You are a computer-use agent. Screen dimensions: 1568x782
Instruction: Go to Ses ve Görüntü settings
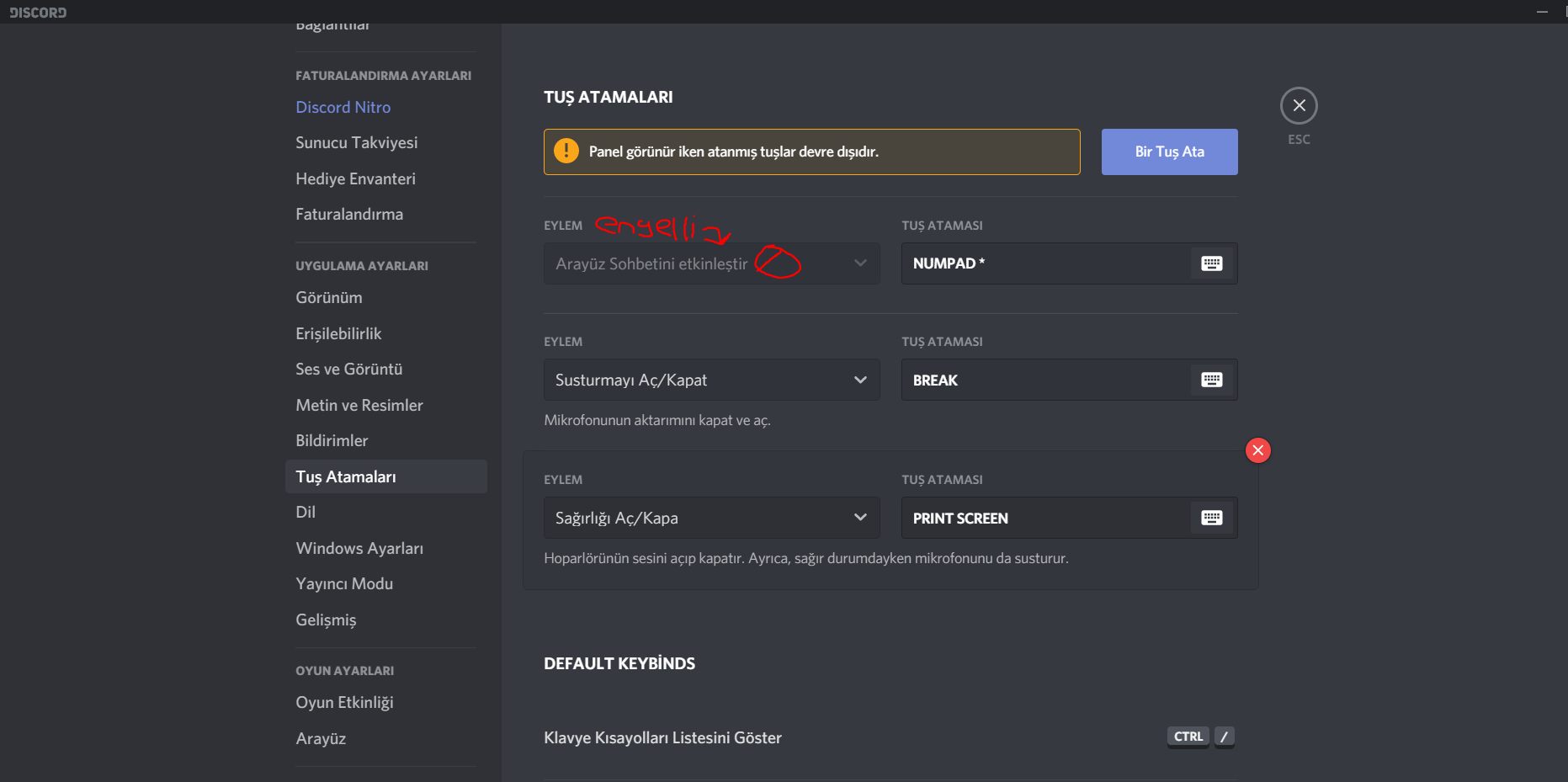coord(348,369)
